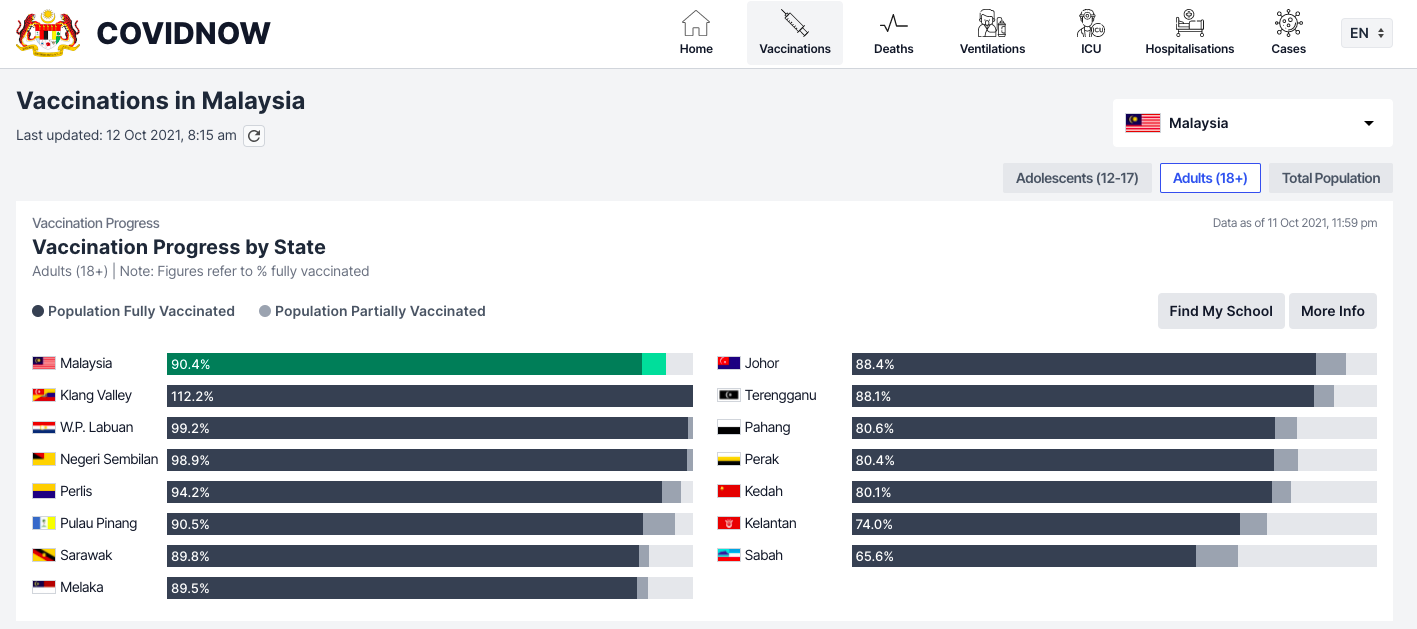The height and width of the screenshot is (629, 1417).
Task: Open the Ventilations icon
Action: [992, 24]
